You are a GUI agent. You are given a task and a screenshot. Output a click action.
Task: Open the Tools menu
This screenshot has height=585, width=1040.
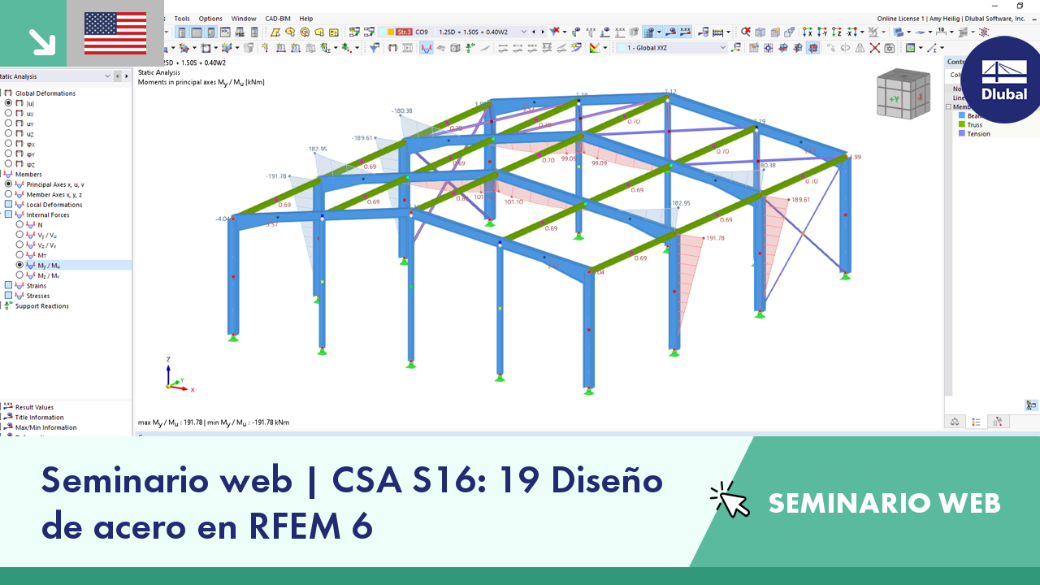click(x=182, y=19)
